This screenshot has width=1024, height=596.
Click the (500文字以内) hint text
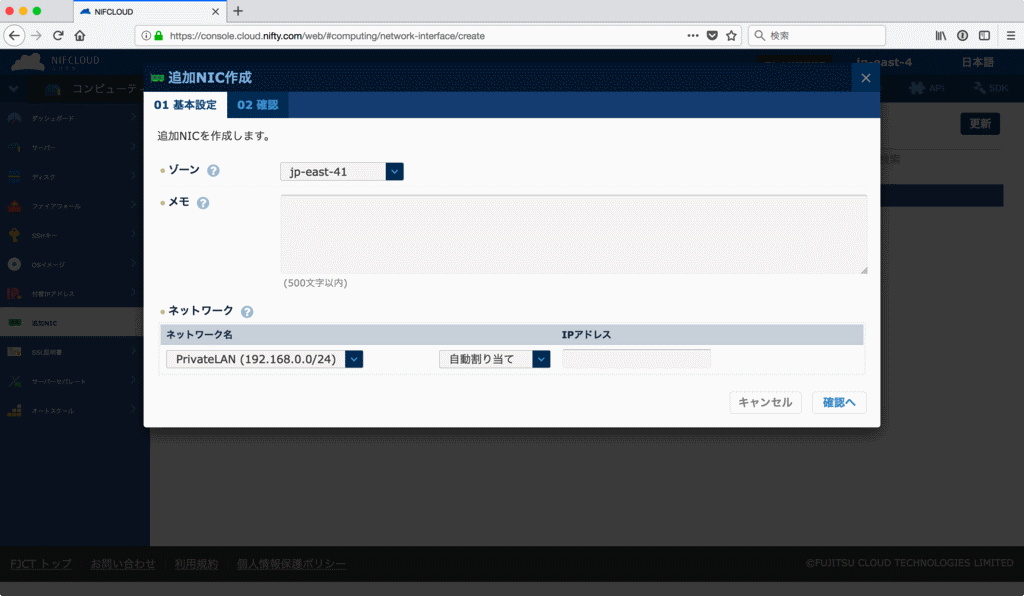[x=315, y=283]
